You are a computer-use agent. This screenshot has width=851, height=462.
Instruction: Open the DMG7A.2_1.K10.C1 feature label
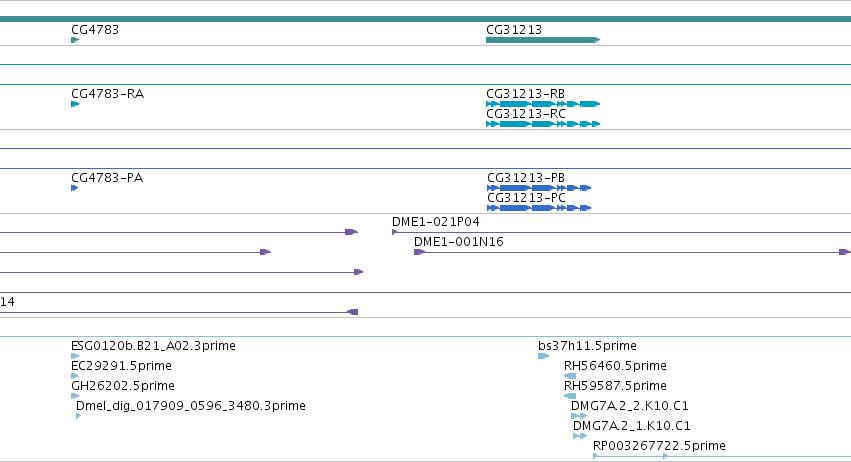tap(632, 426)
